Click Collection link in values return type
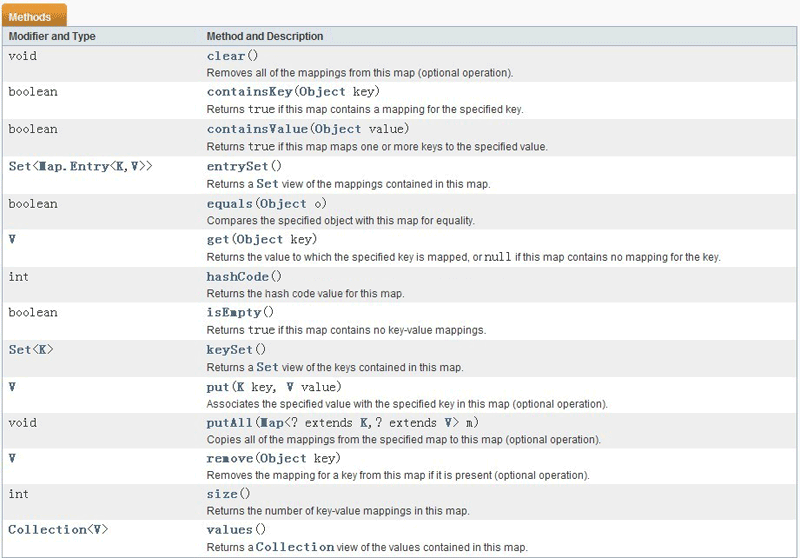 [47, 530]
